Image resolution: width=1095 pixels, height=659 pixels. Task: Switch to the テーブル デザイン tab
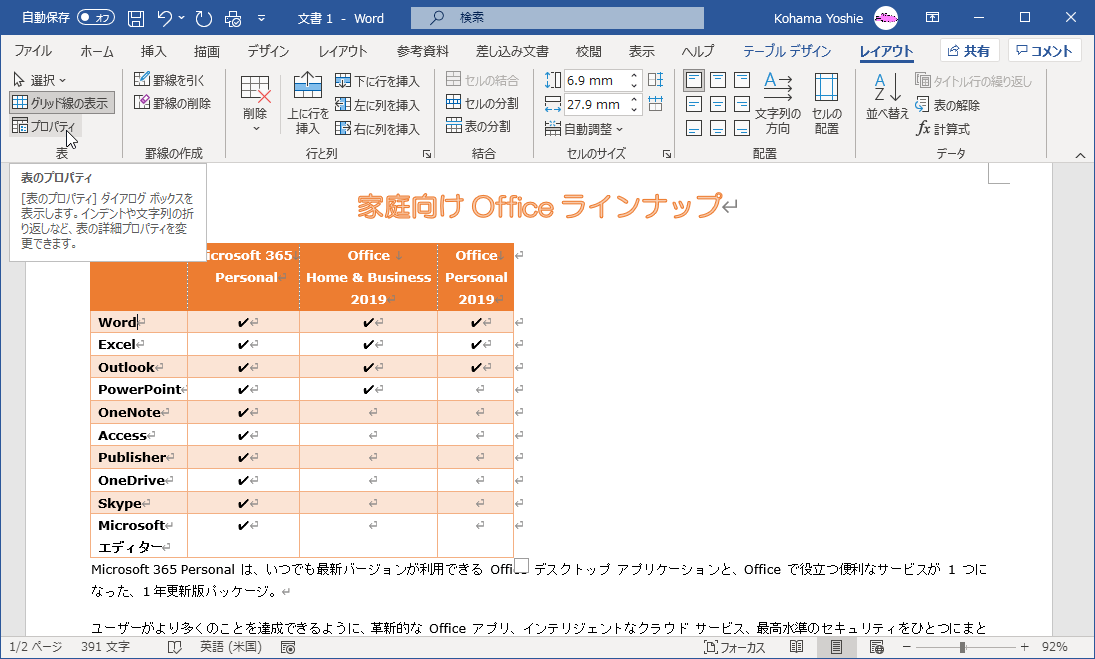[787, 51]
